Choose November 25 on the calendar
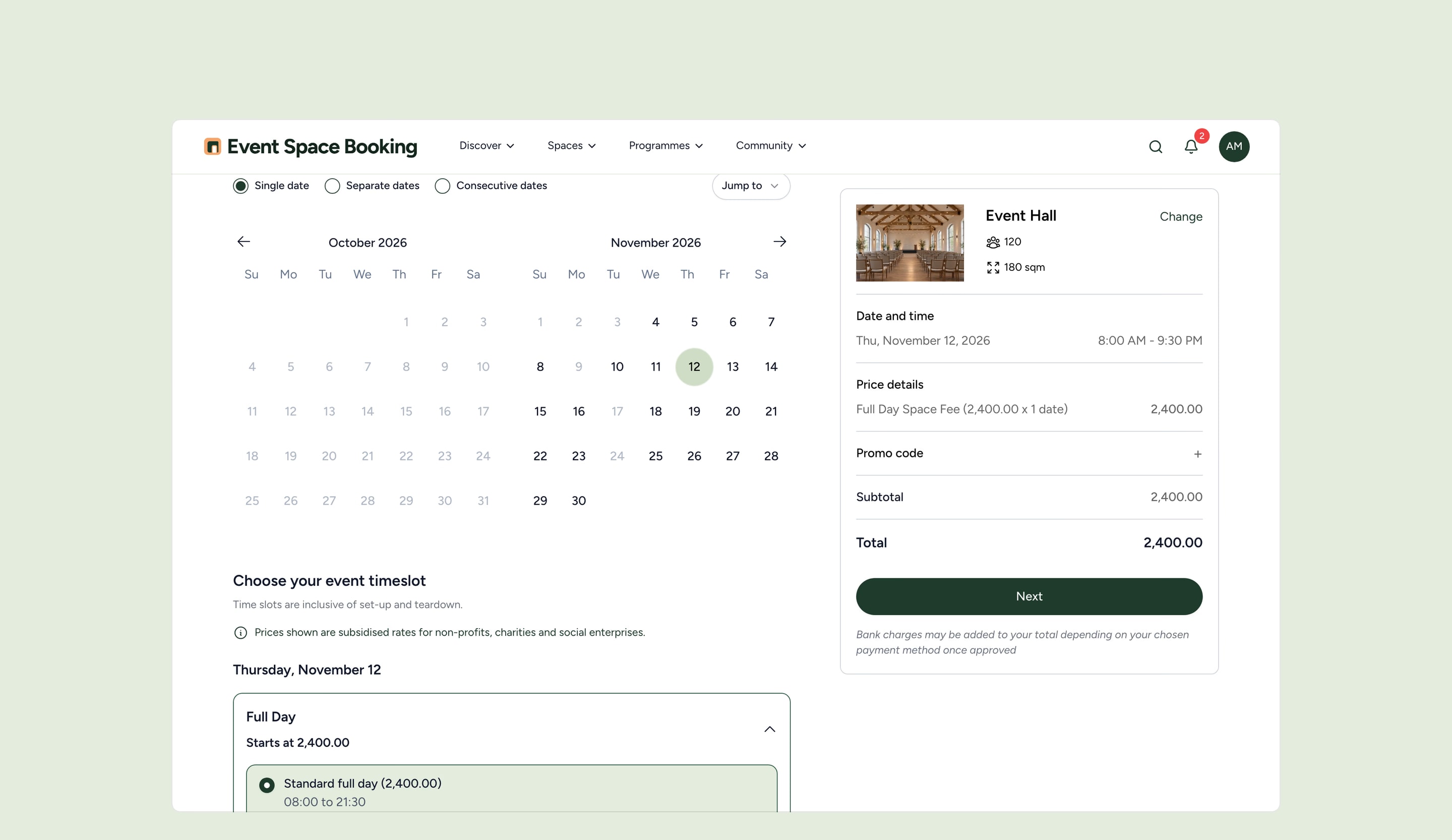Viewport: 1452px width, 840px height. click(x=655, y=456)
